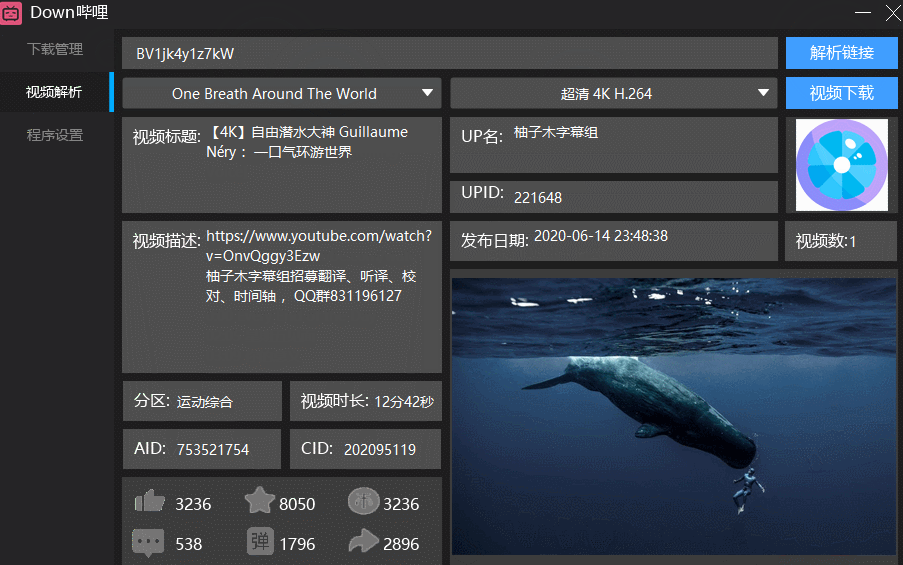
Task: Click the coin count icon
Action: pos(363,502)
